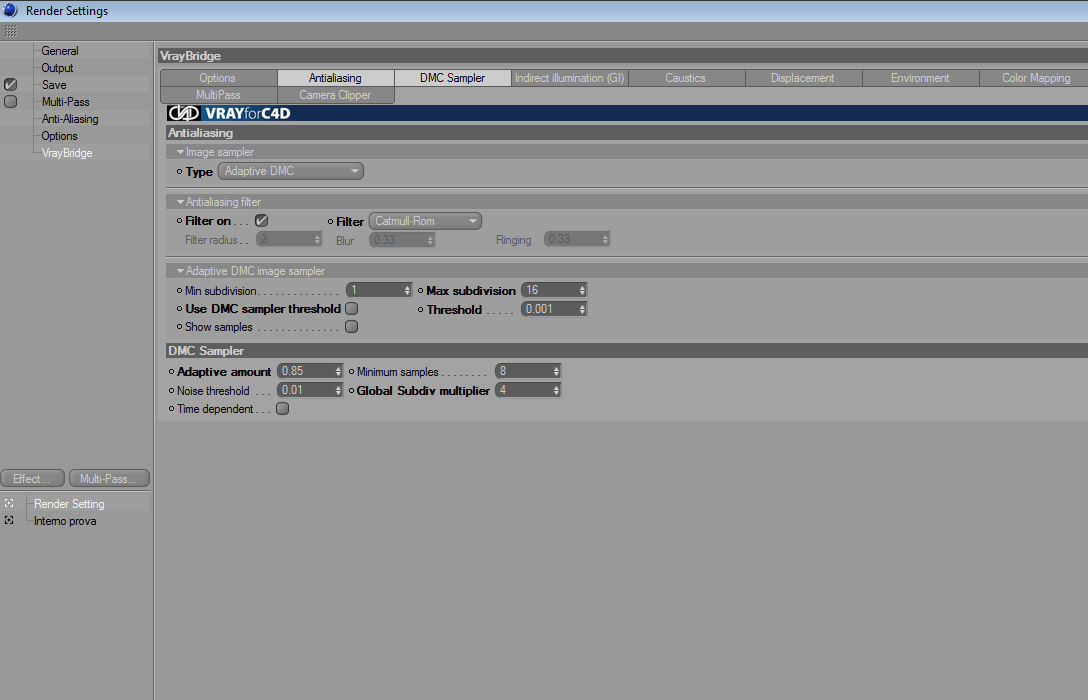Screen dimensions: 1088x700
Task: Click the Global Subdiv multiplier stepper arrows
Action: (556, 391)
